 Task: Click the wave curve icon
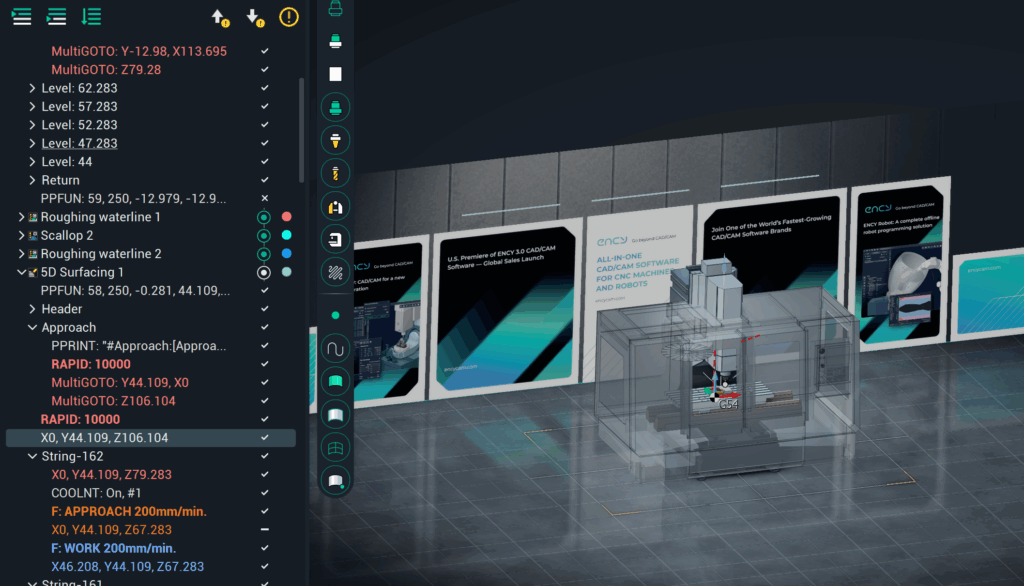coord(335,349)
